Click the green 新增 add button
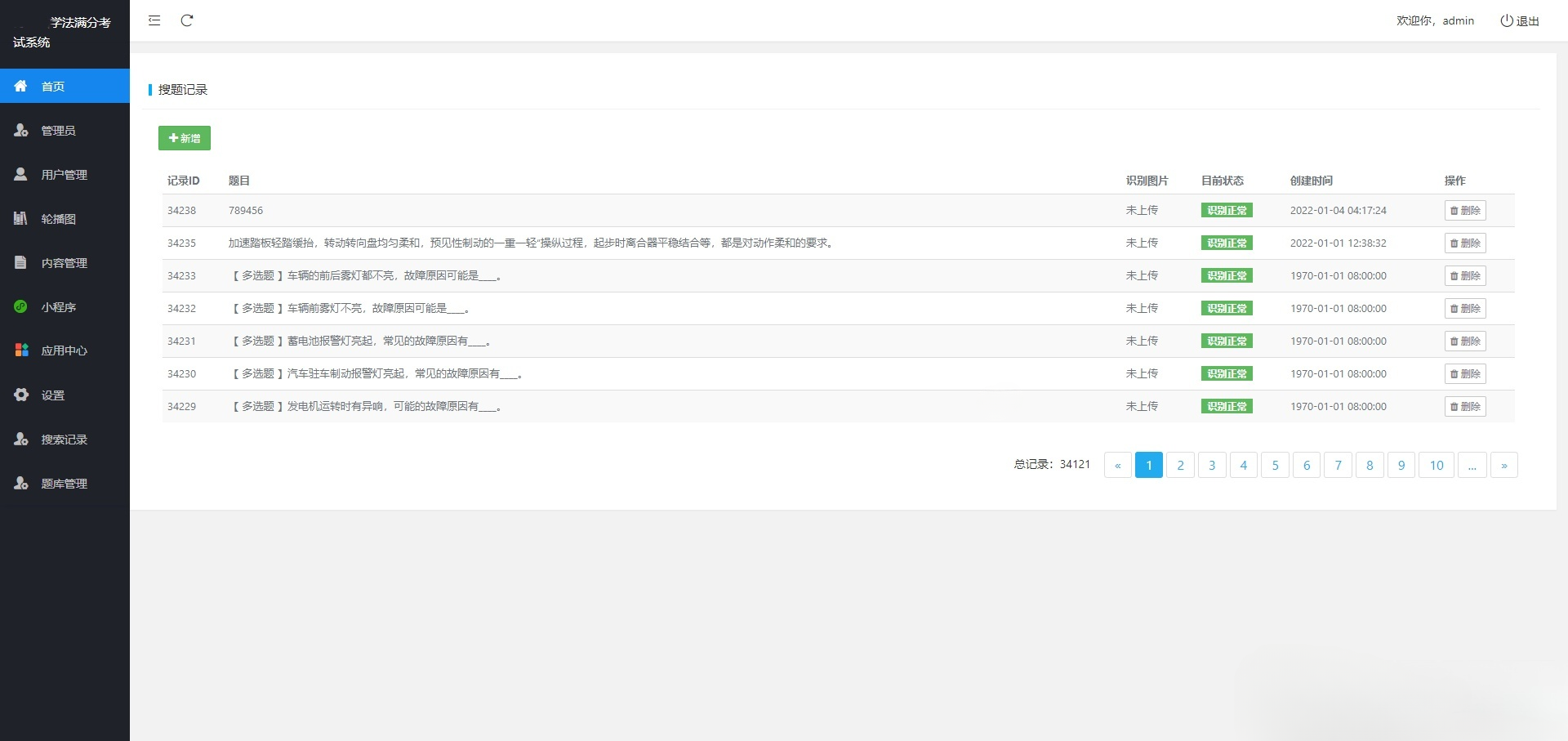 [185, 138]
